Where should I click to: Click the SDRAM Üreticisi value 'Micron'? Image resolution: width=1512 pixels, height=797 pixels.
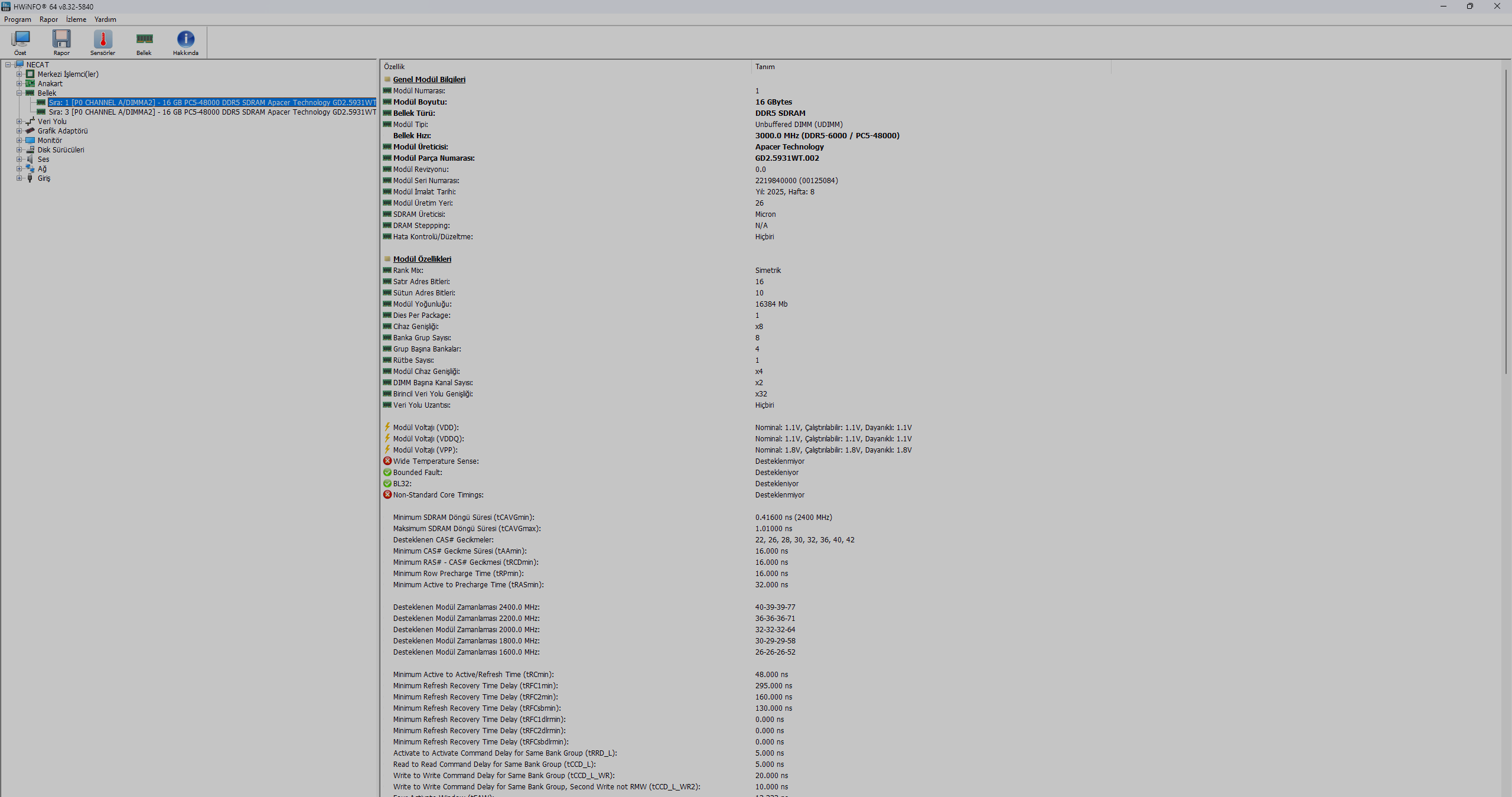pyautogui.click(x=765, y=214)
